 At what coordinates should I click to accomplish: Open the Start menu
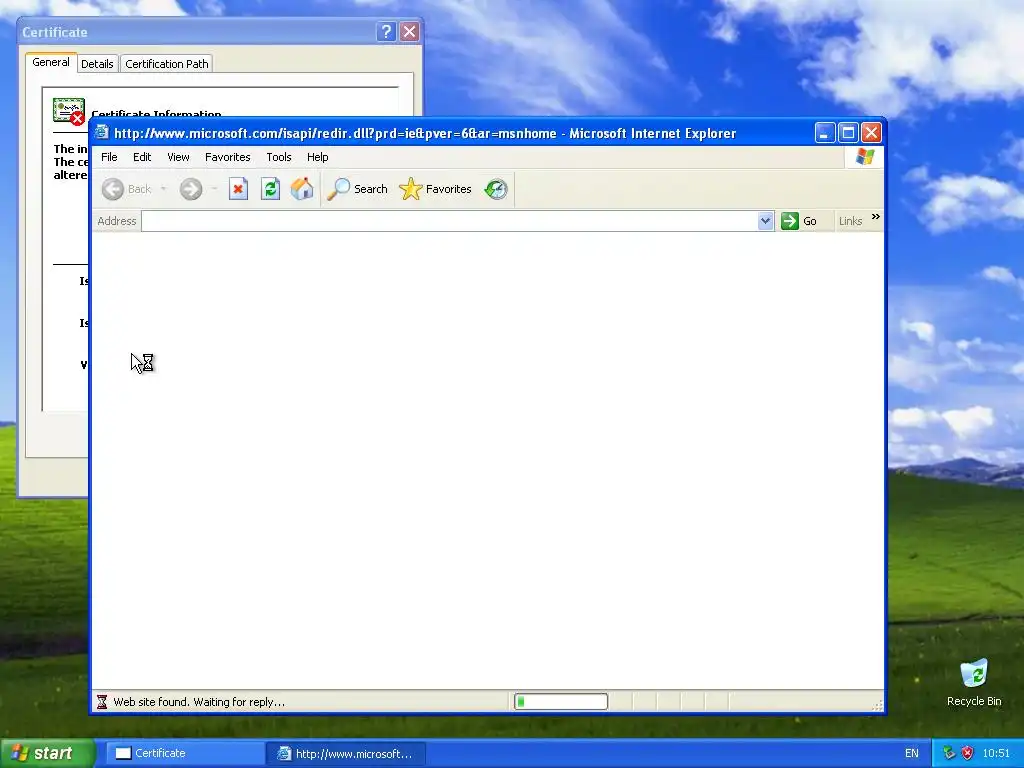tap(47, 753)
